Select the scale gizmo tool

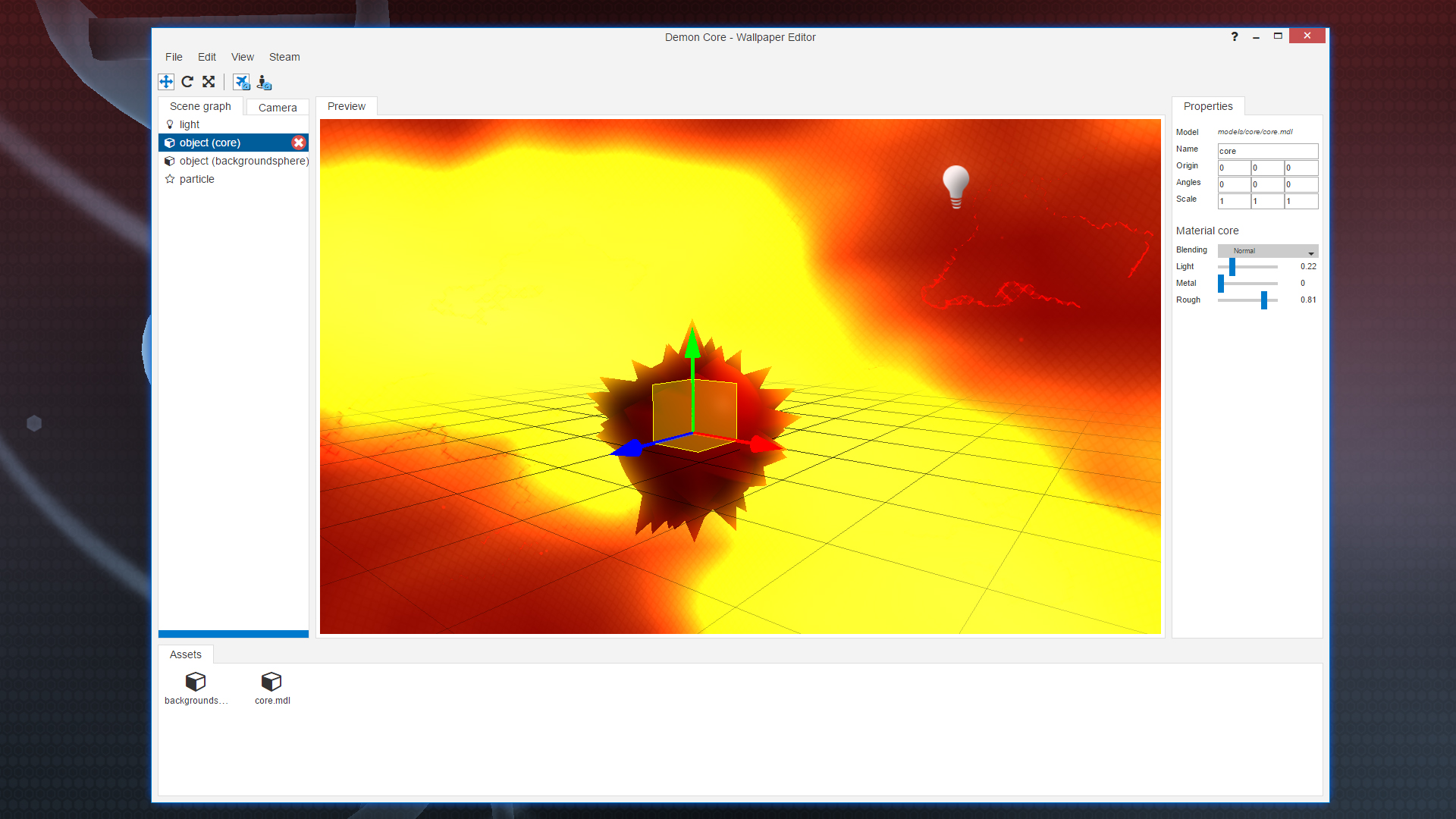(209, 82)
